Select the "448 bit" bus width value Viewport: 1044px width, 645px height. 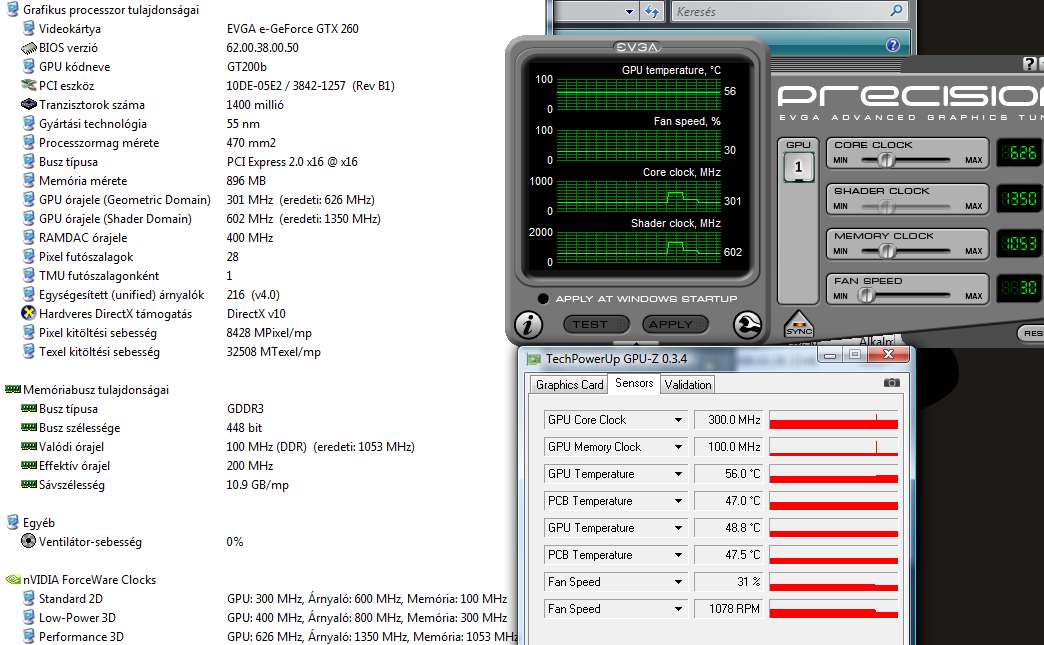point(244,427)
